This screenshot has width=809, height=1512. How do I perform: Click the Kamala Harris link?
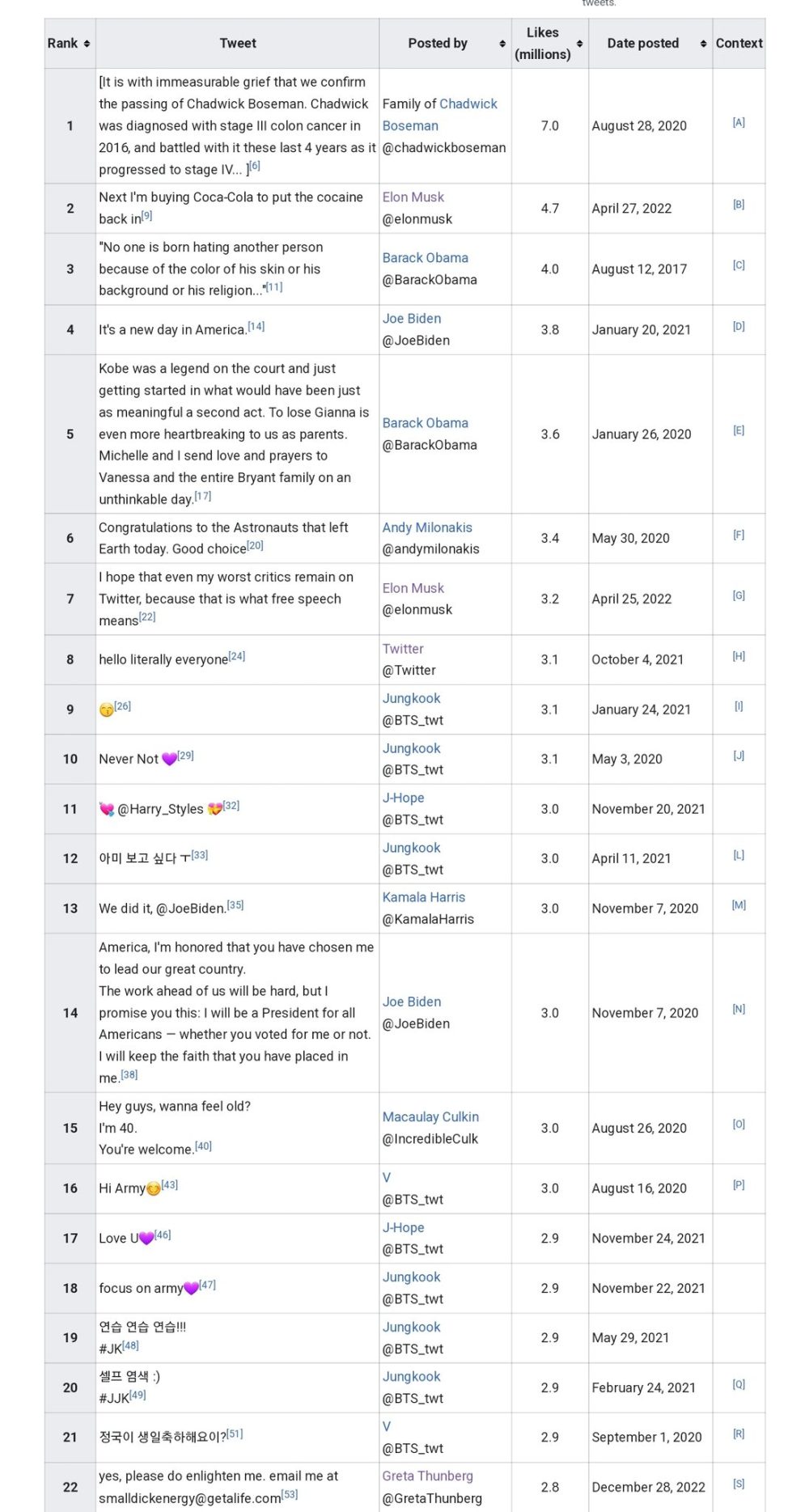pos(423,897)
